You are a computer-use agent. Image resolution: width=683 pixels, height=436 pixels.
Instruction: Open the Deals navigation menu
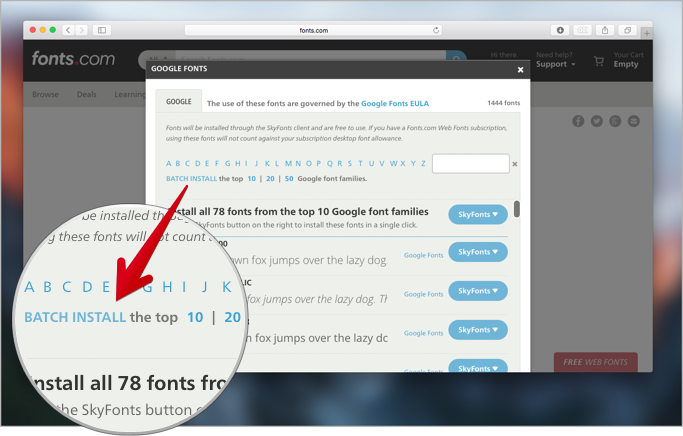[87, 94]
